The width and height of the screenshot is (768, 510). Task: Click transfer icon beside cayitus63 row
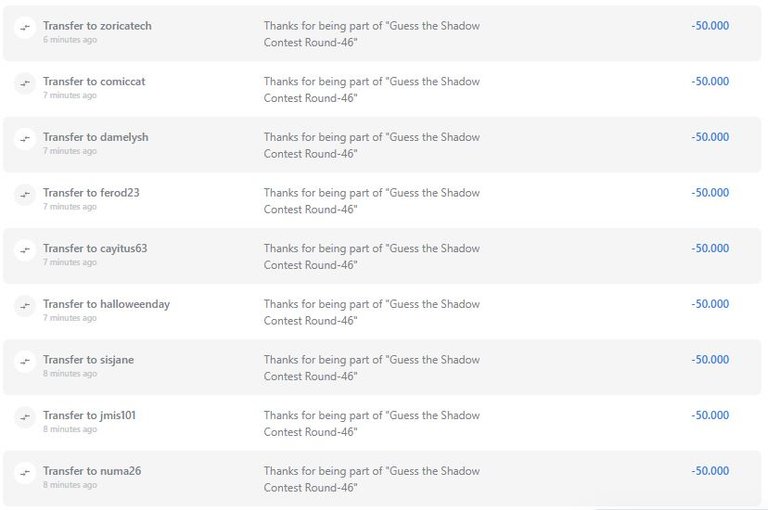click(25, 250)
